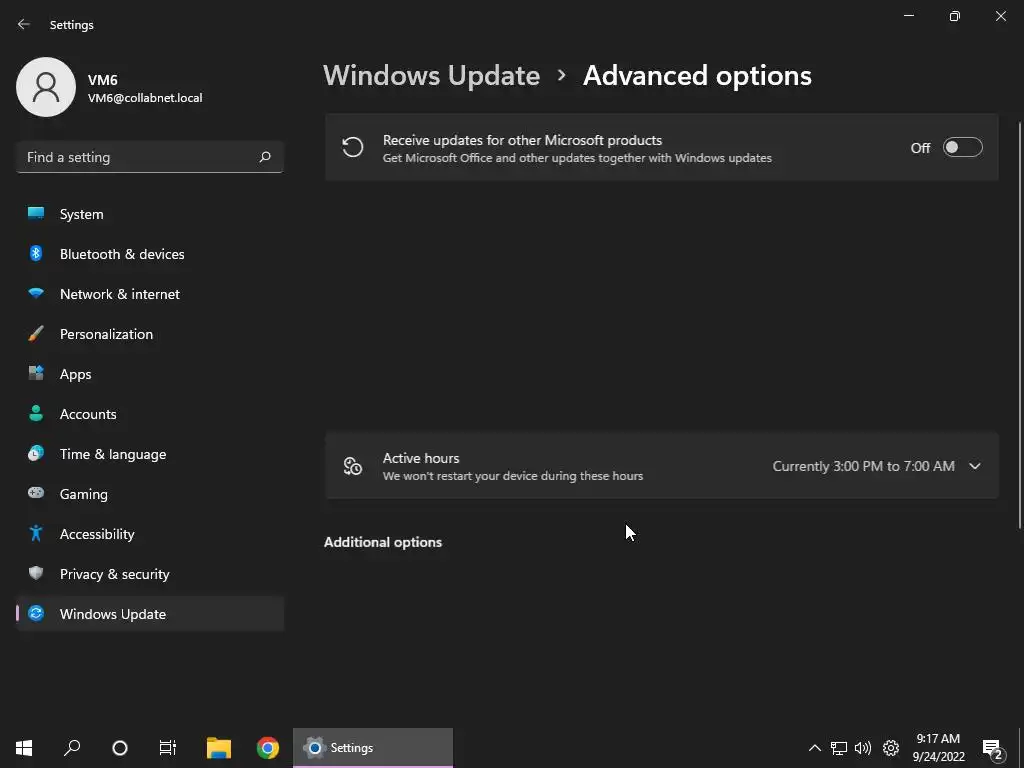1024x768 pixels.
Task: Launch File Explorer from taskbar
Action: coord(219,748)
